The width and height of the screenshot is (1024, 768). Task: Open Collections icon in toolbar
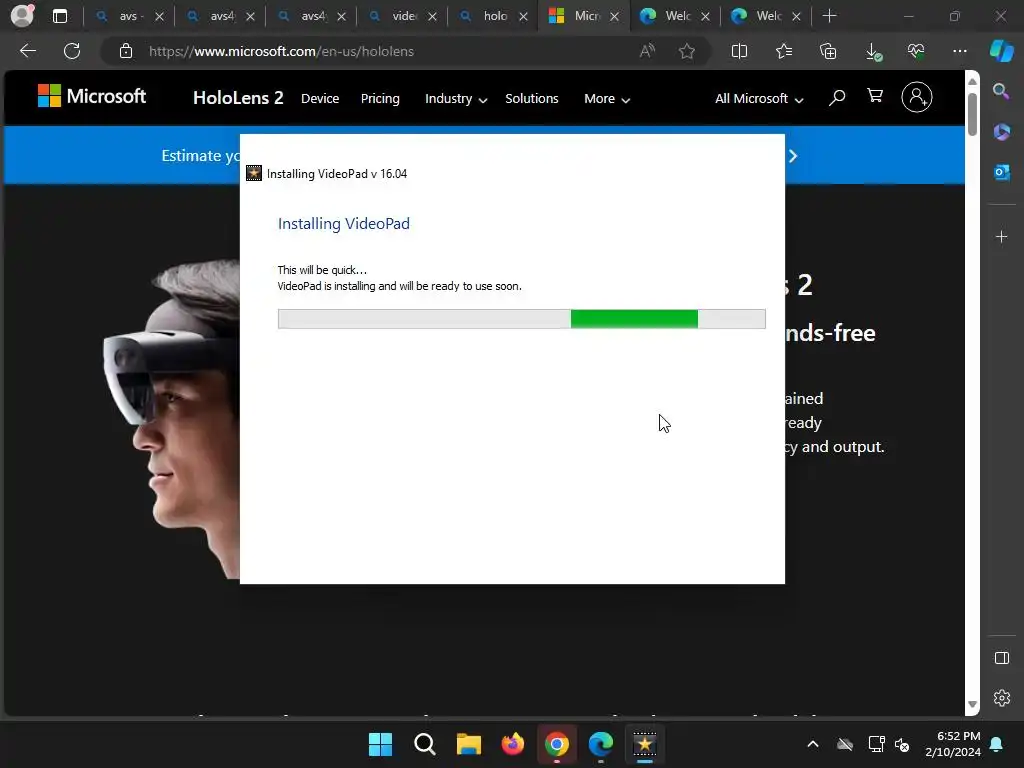pos(828,51)
